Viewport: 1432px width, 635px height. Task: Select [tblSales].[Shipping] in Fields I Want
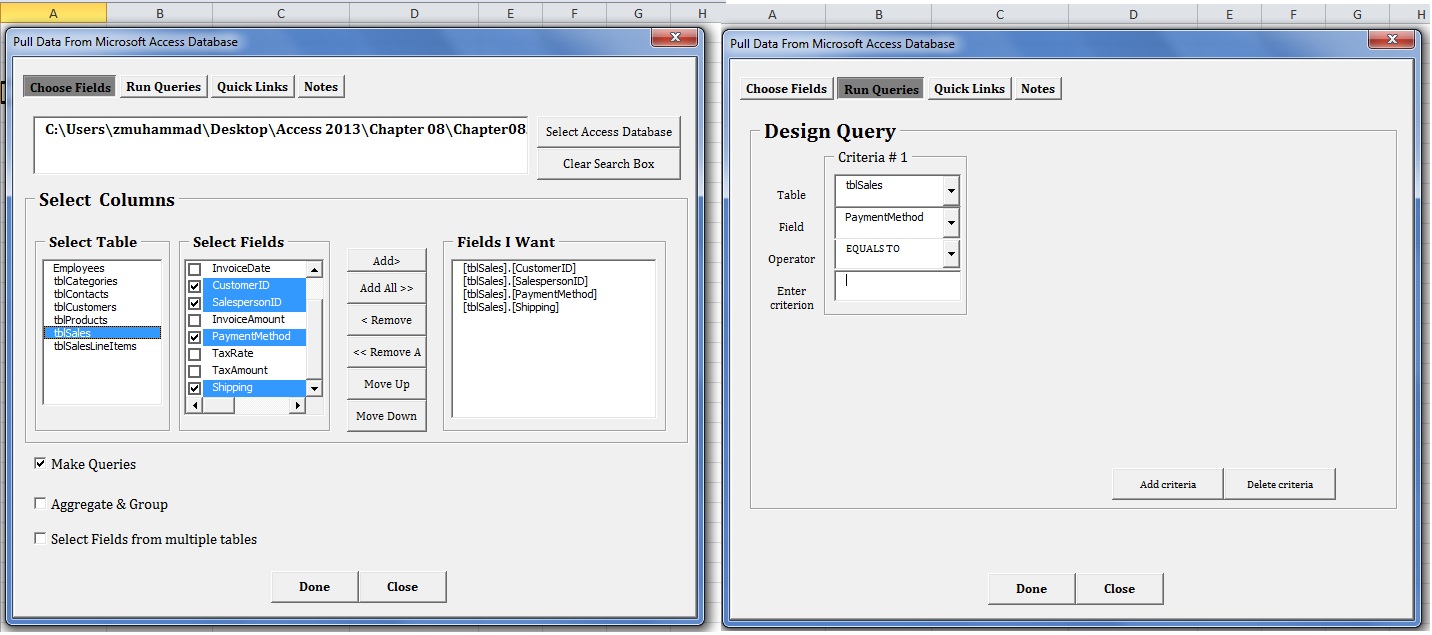(554, 307)
